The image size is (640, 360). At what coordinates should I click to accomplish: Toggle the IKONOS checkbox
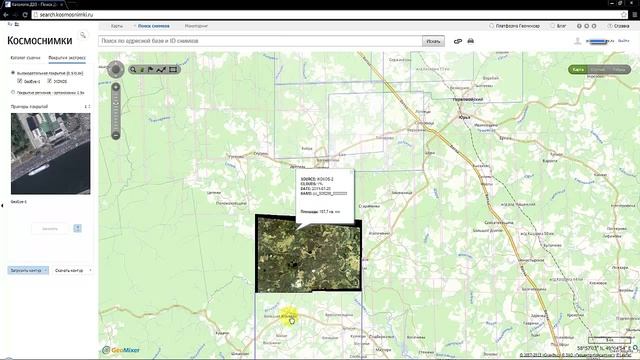[49, 81]
